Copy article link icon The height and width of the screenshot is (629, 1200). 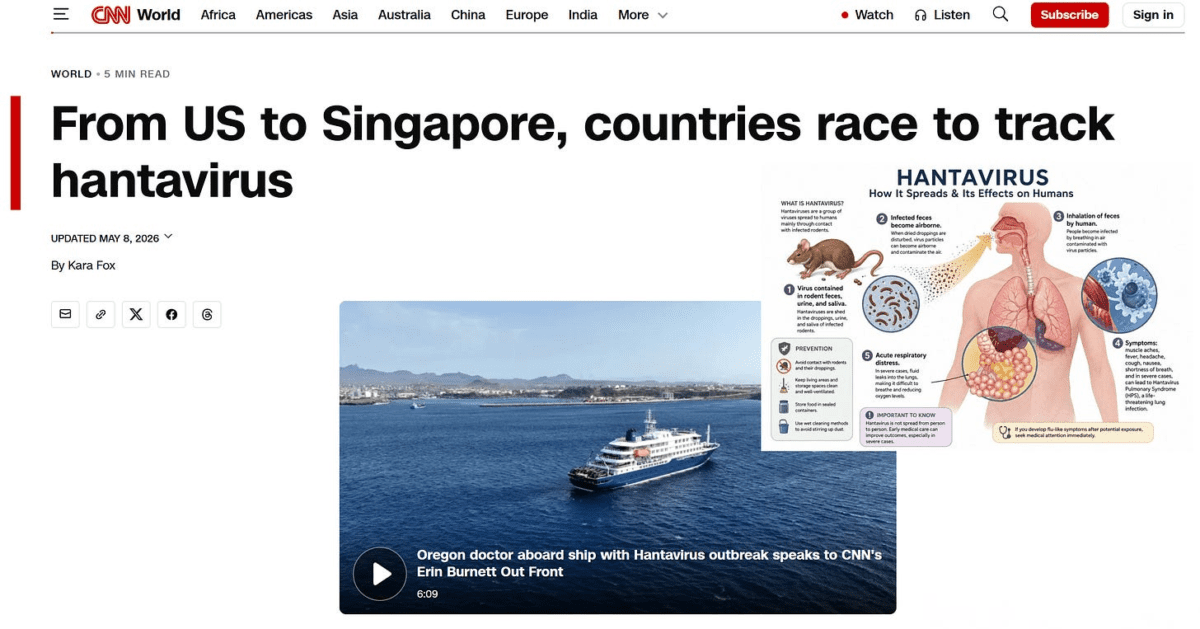click(x=100, y=314)
